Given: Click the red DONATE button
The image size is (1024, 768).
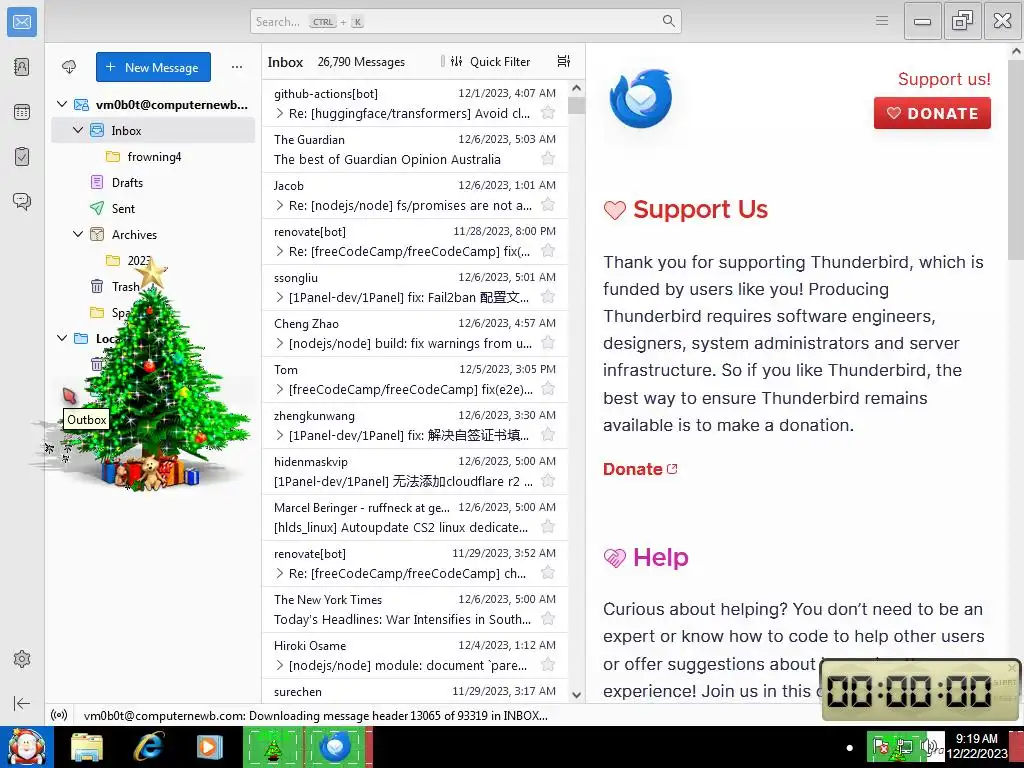Looking at the screenshot, I should [x=932, y=113].
